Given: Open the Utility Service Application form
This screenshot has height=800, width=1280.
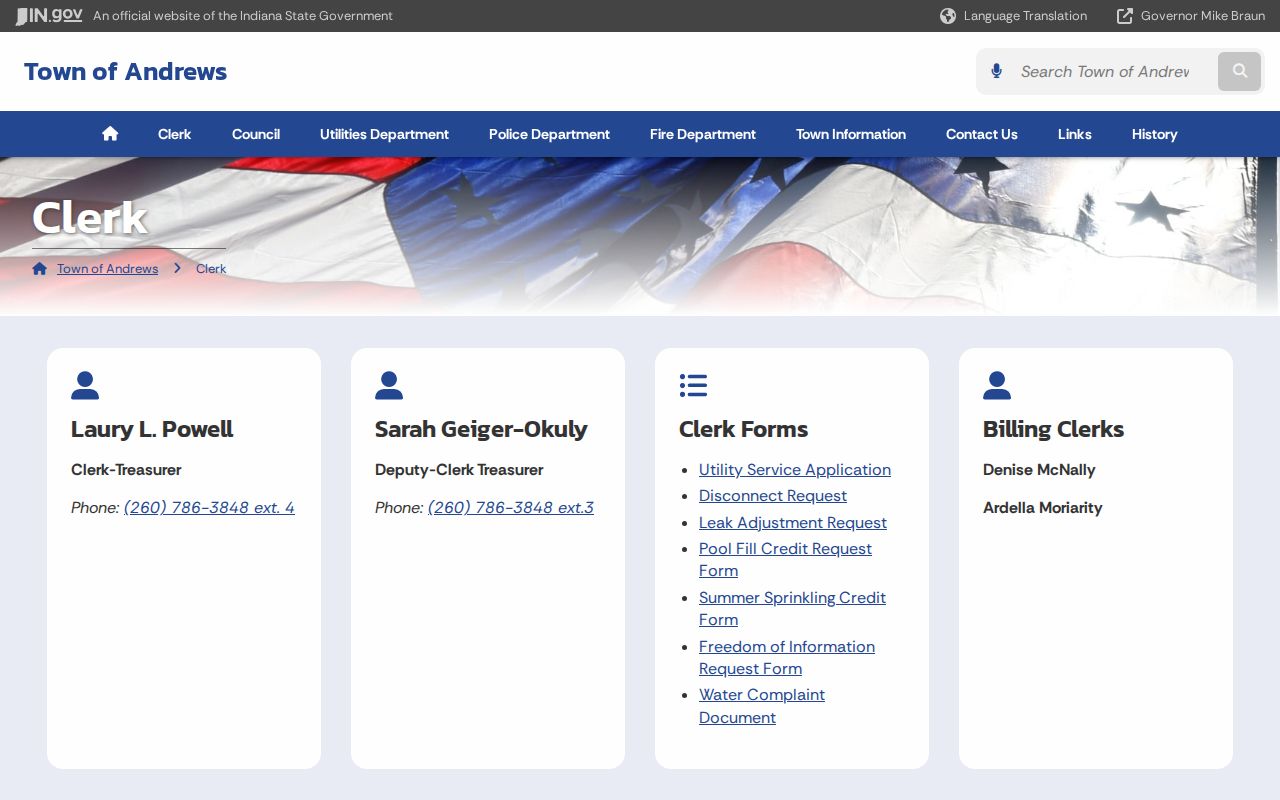Looking at the screenshot, I should click(x=795, y=470).
